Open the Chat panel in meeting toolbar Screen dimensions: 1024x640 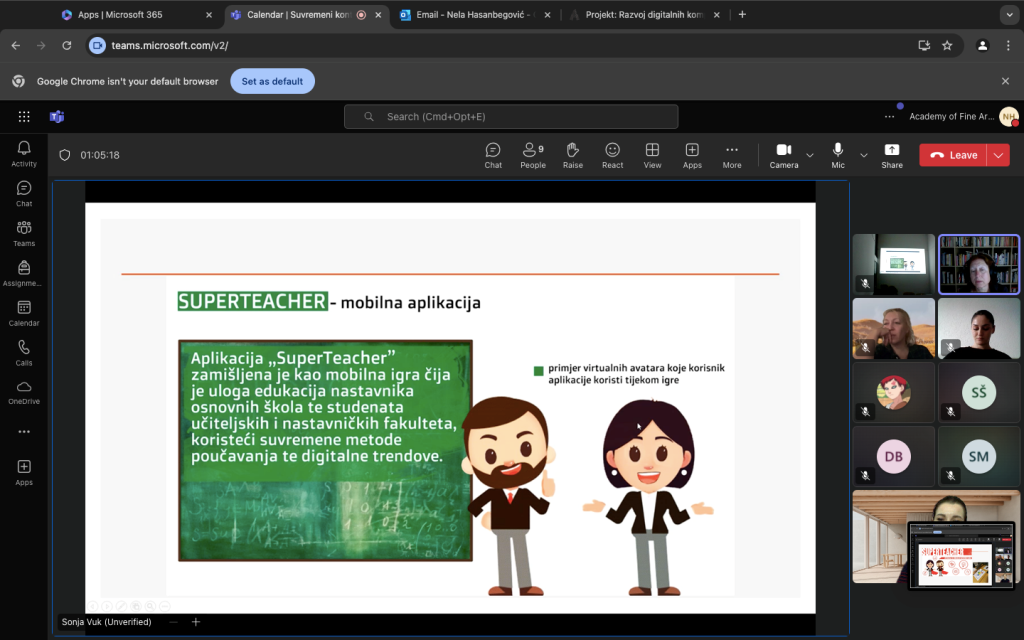click(493, 154)
